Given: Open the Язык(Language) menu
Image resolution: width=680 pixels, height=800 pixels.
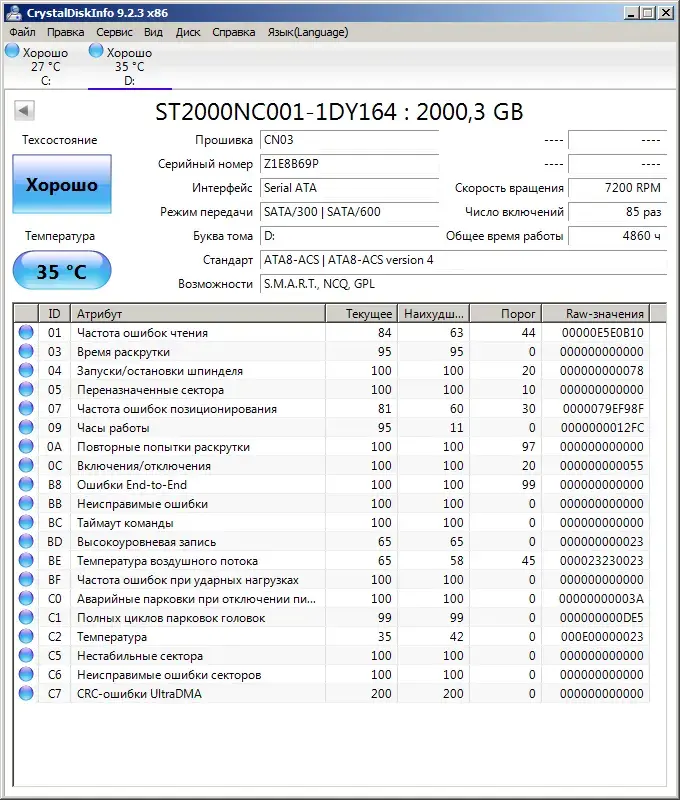Looking at the screenshot, I should tap(308, 32).
